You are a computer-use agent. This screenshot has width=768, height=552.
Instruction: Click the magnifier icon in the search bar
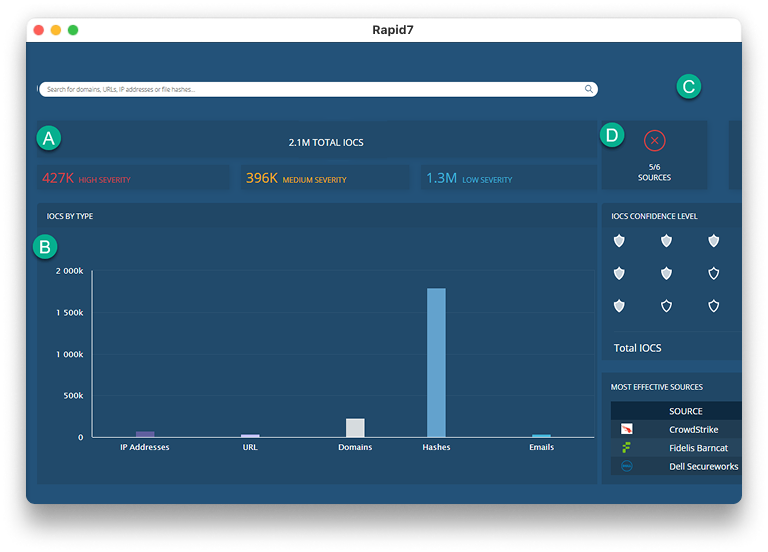click(589, 89)
